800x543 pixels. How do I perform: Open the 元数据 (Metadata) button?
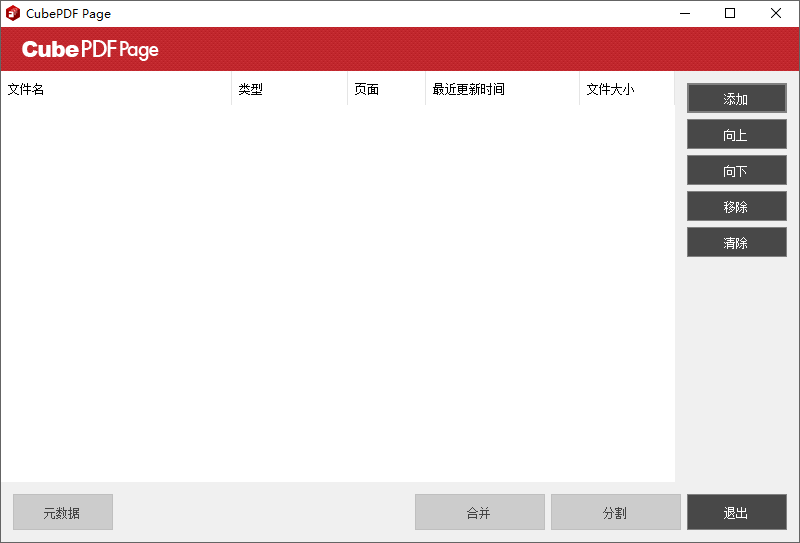(63, 512)
